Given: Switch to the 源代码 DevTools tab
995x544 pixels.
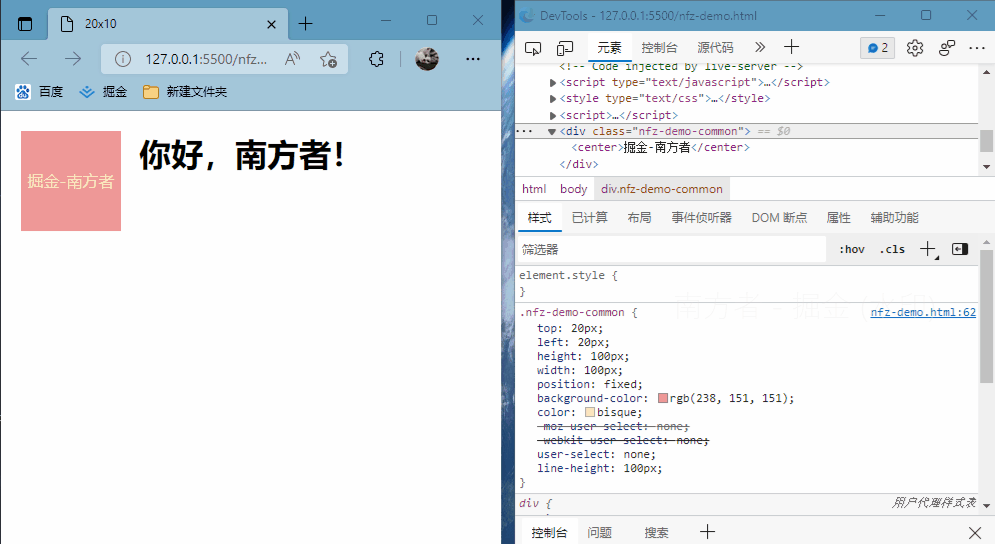Looking at the screenshot, I should (715, 48).
